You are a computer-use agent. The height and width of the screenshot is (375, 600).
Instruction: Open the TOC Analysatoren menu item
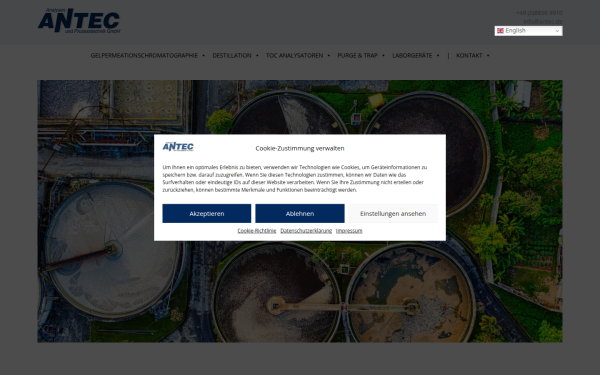pyautogui.click(x=294, y=55)
